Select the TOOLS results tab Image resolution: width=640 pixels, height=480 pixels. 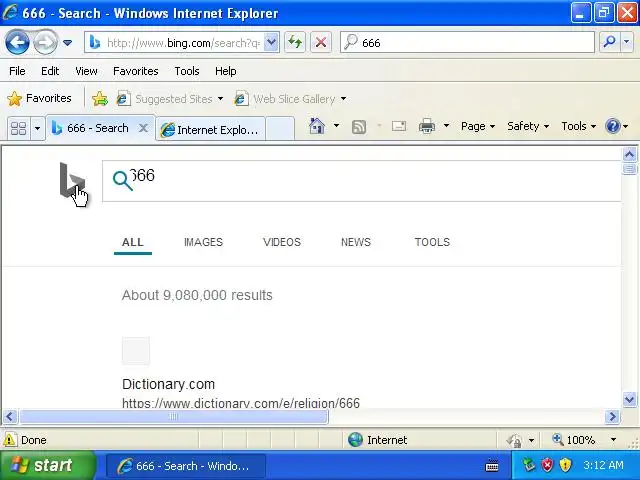pos(432,242)
